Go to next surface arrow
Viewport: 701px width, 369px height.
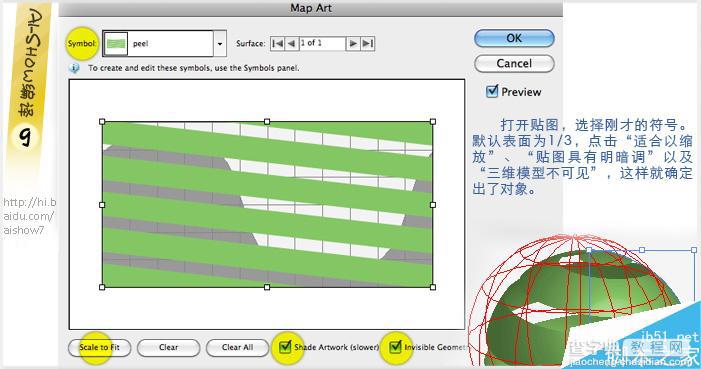coord(353,43)
